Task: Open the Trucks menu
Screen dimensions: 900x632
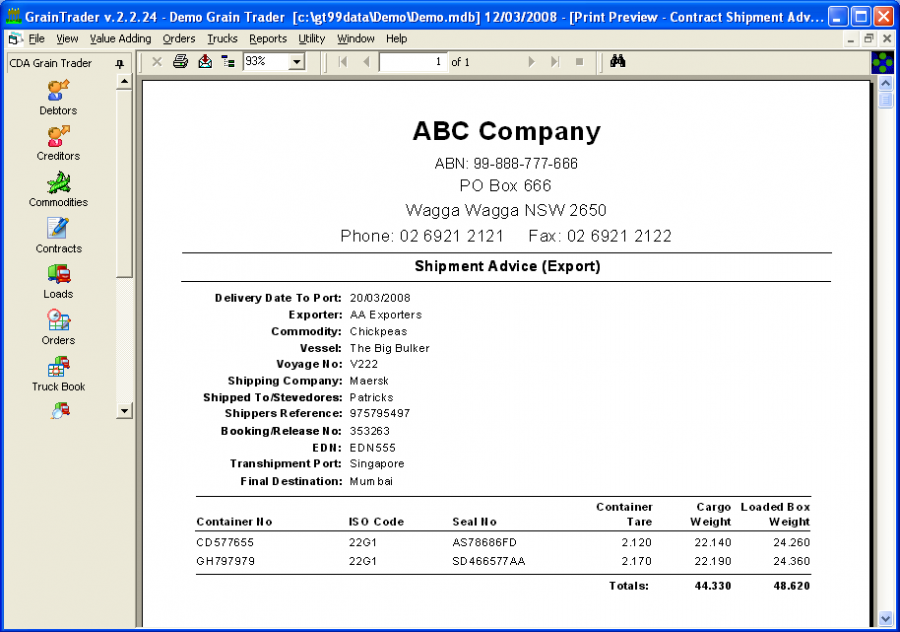Action: [222, 38]
